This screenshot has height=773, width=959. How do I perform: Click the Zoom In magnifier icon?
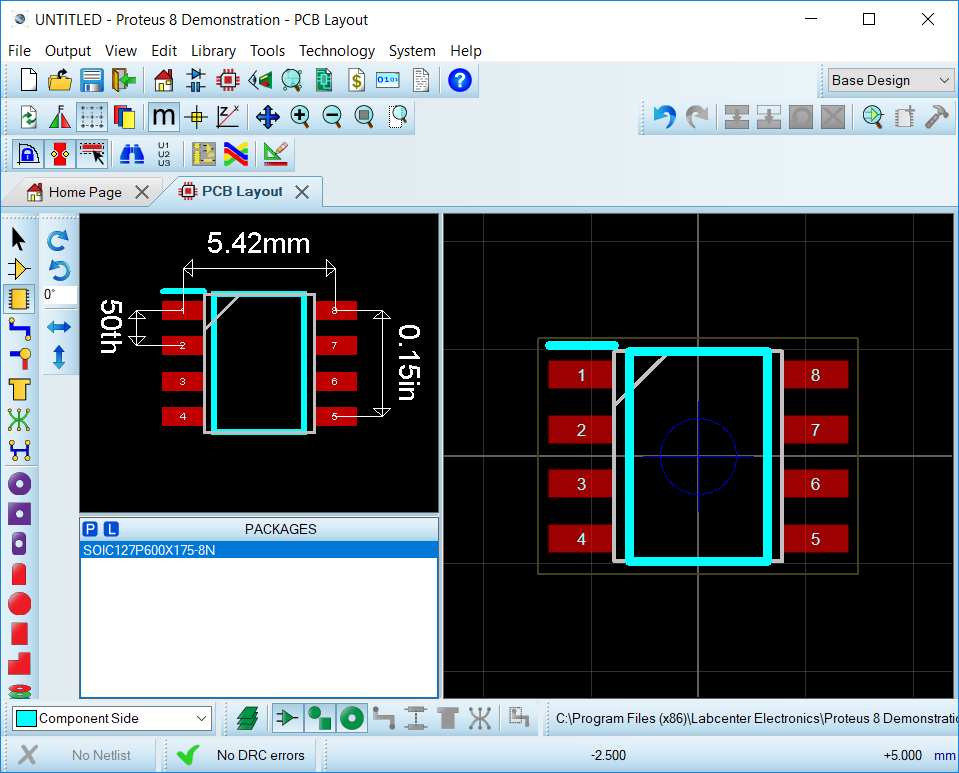click(x=300, y=117)
